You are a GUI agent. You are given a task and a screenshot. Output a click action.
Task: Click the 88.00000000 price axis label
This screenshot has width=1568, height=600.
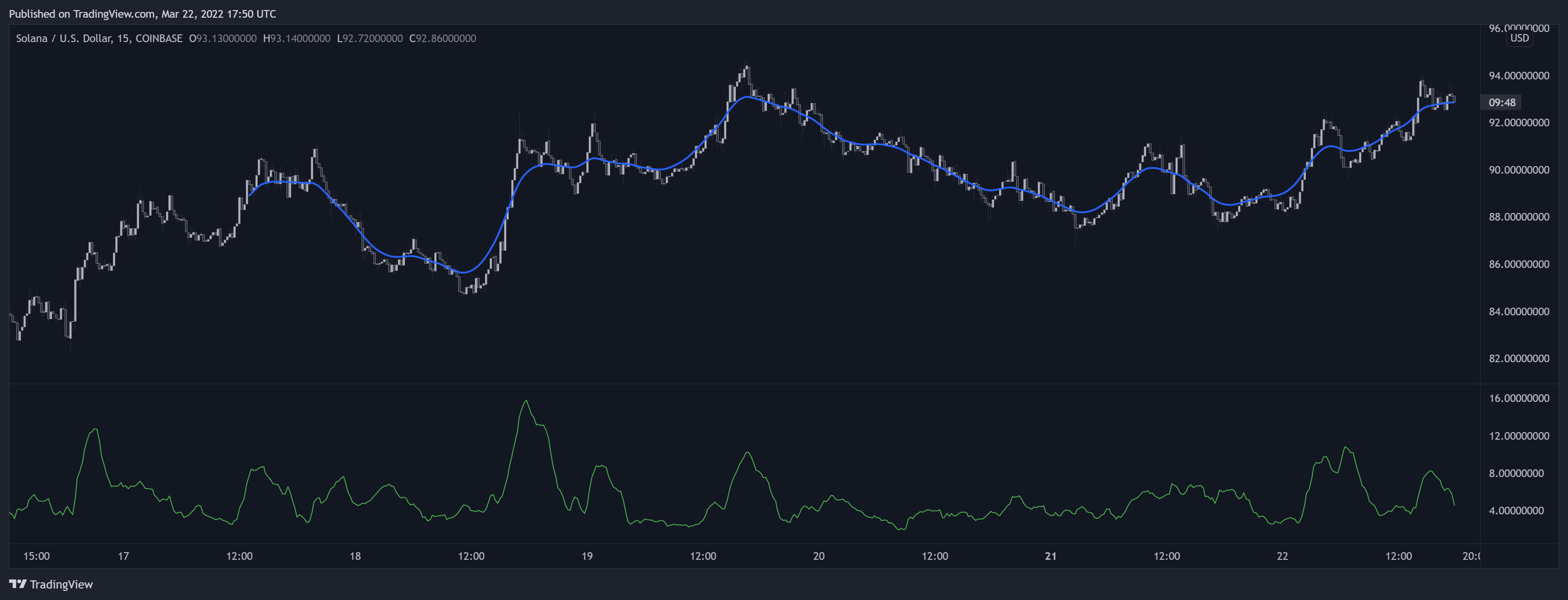[1519, 217]
